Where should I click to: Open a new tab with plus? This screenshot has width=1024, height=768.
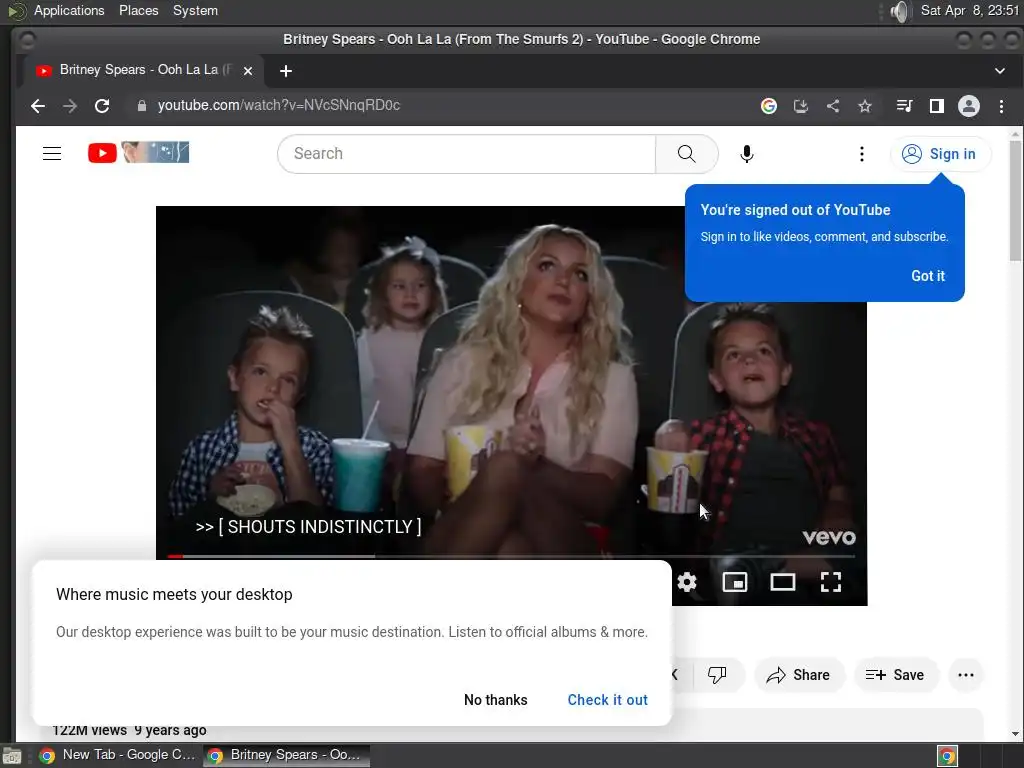tap(286, 71)
